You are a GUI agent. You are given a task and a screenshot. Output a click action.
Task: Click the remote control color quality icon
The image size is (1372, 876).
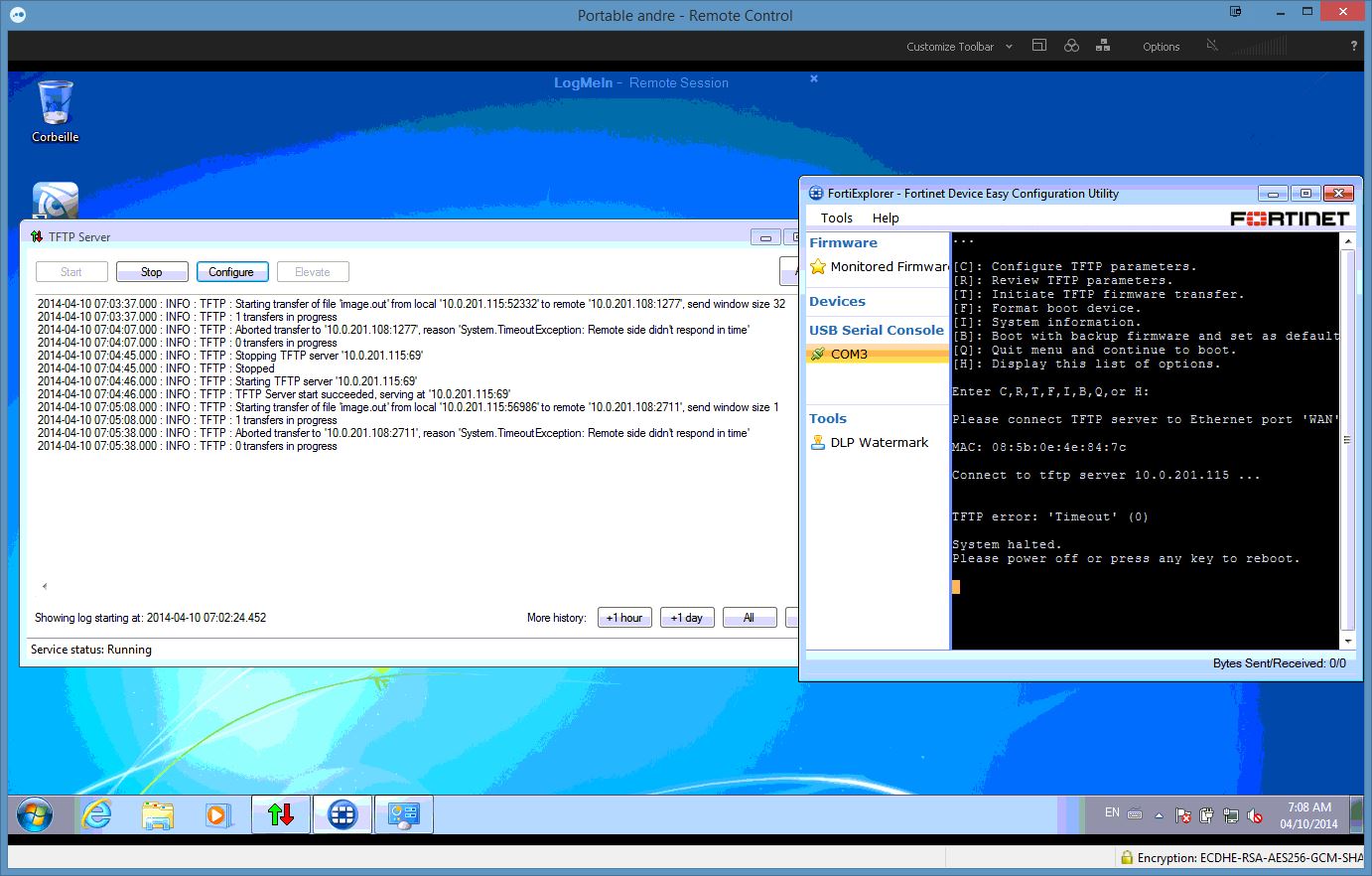click(1071, 46)
